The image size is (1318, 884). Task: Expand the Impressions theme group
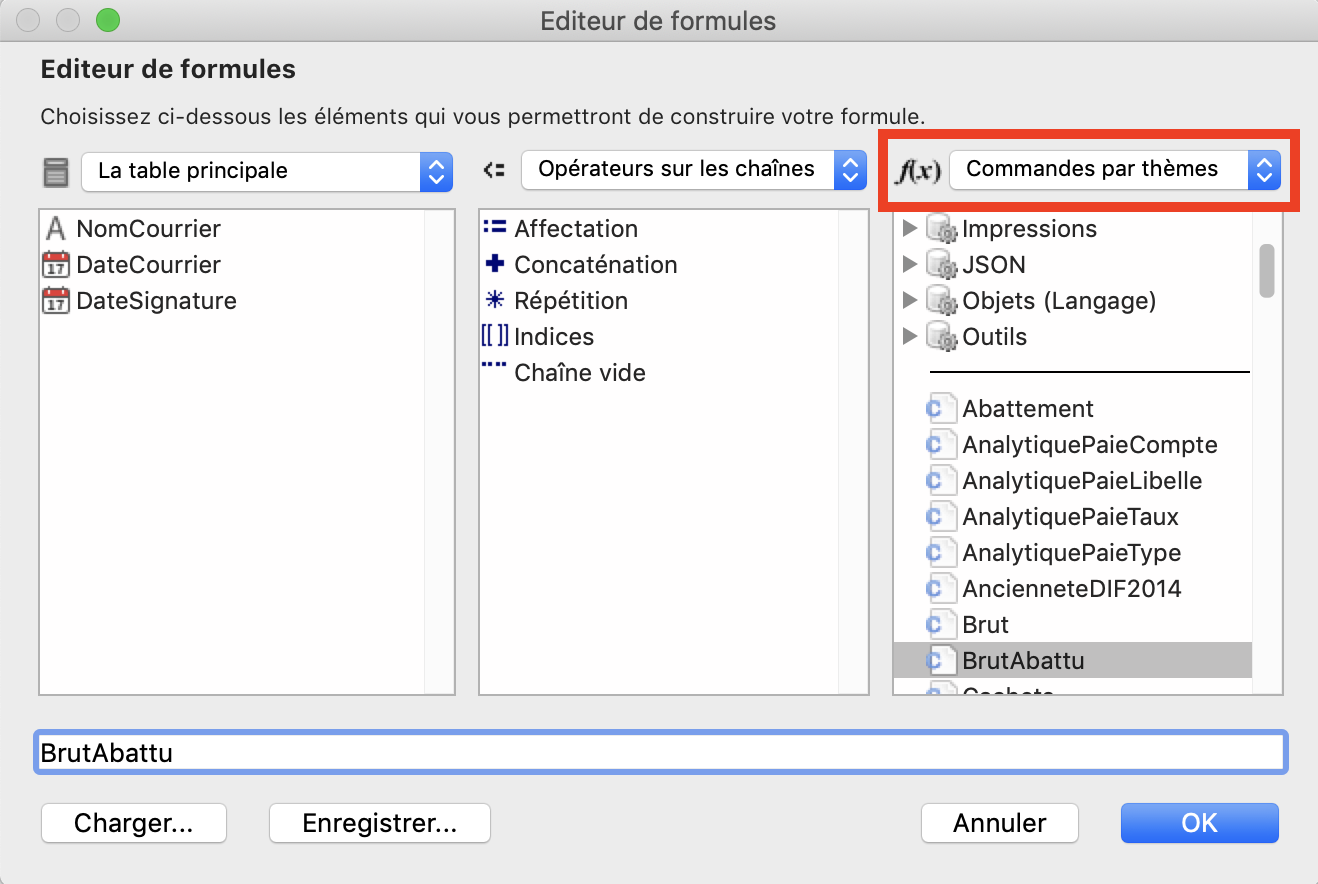909,229
